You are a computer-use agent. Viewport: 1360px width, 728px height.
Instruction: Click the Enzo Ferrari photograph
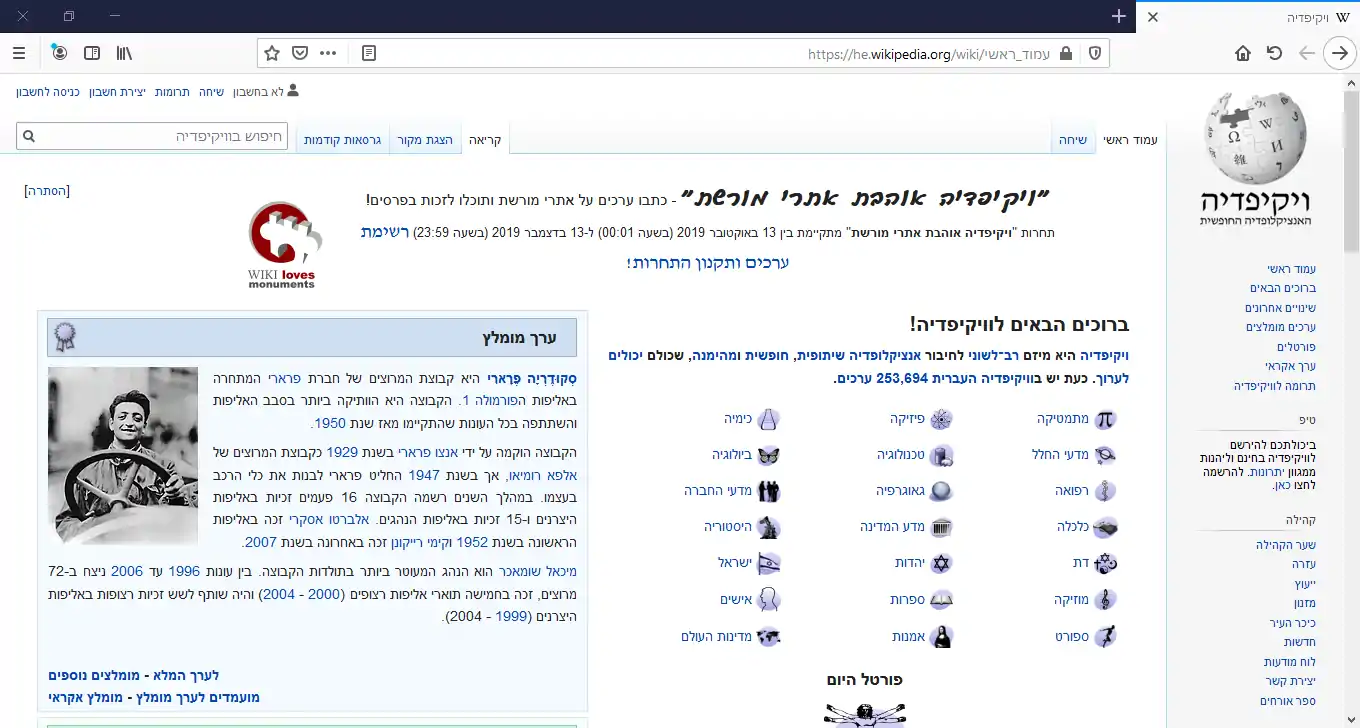[x=123, y=455]
